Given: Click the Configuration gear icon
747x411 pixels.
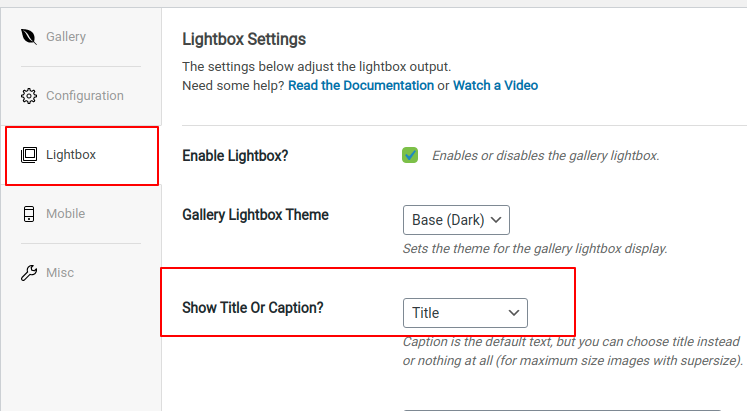Looking at the screenshot, I should pos(29,96).
